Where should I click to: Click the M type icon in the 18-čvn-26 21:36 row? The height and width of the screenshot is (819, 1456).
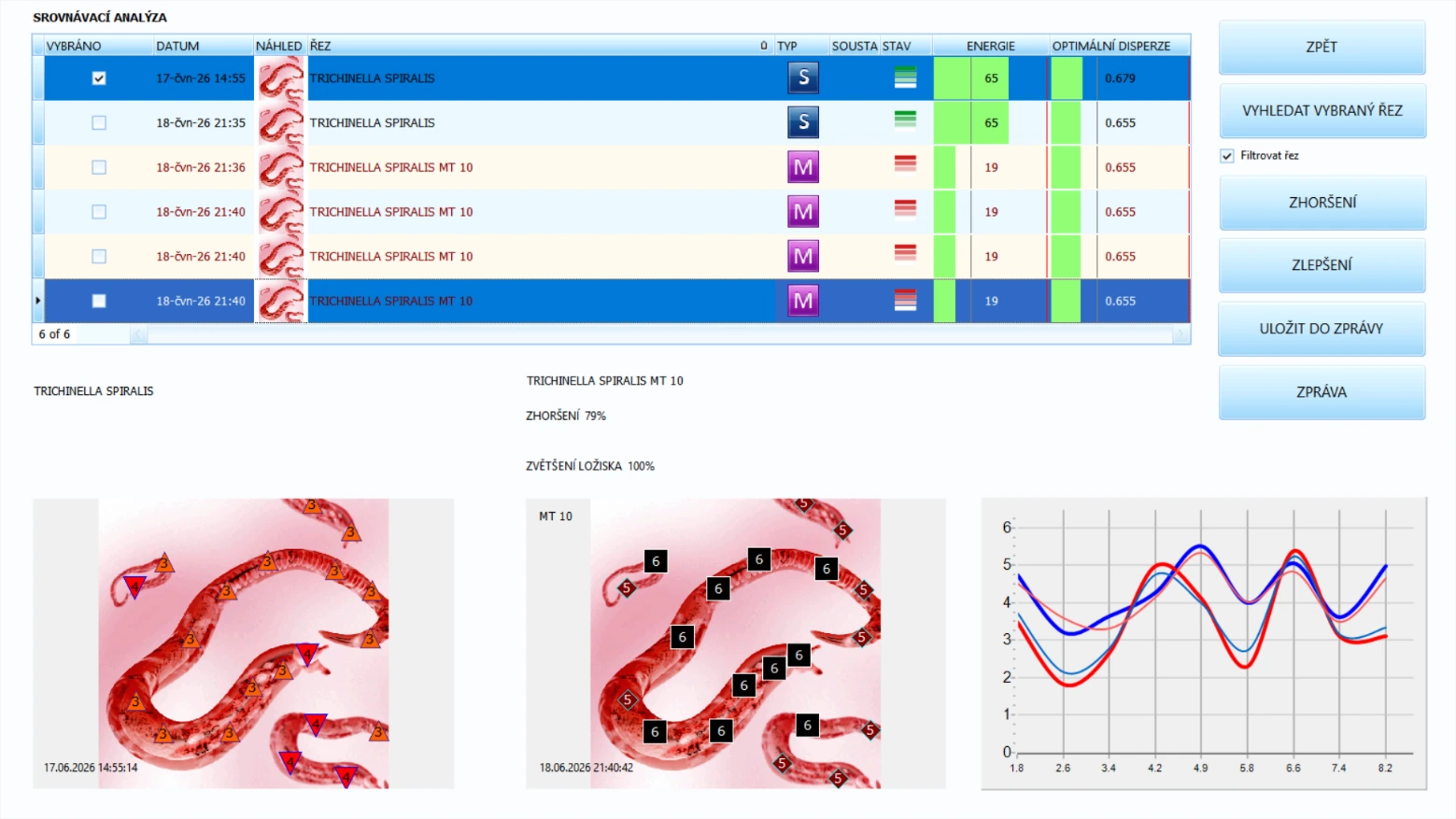click(803, 167)
